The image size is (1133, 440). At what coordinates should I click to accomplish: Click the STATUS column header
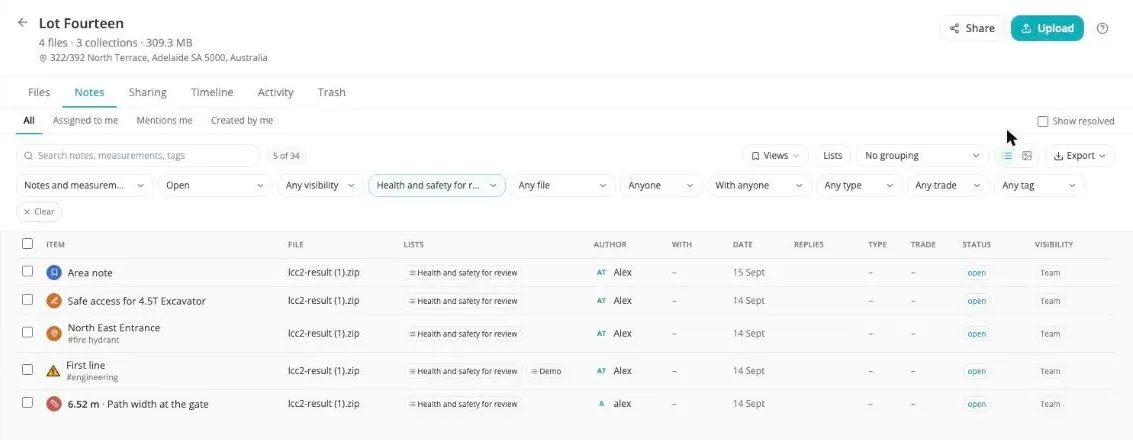click(x=976, y=245)
